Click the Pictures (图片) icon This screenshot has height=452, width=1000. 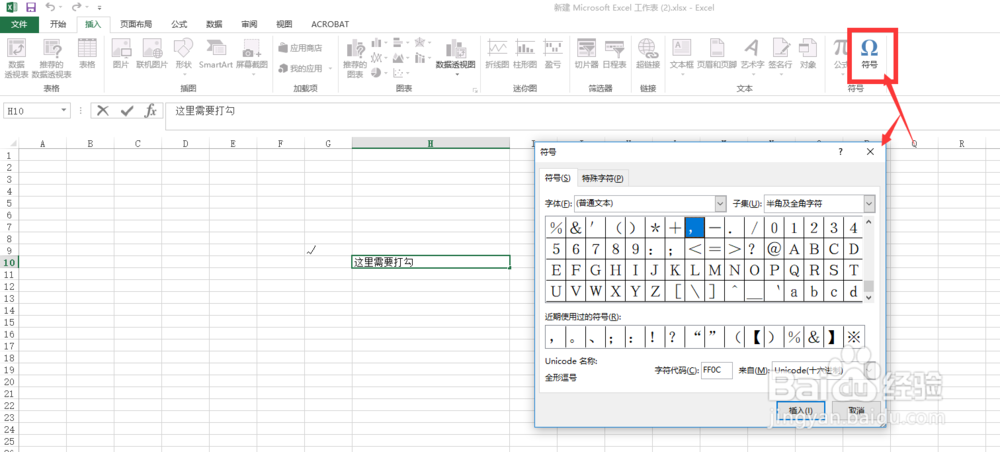121,54
